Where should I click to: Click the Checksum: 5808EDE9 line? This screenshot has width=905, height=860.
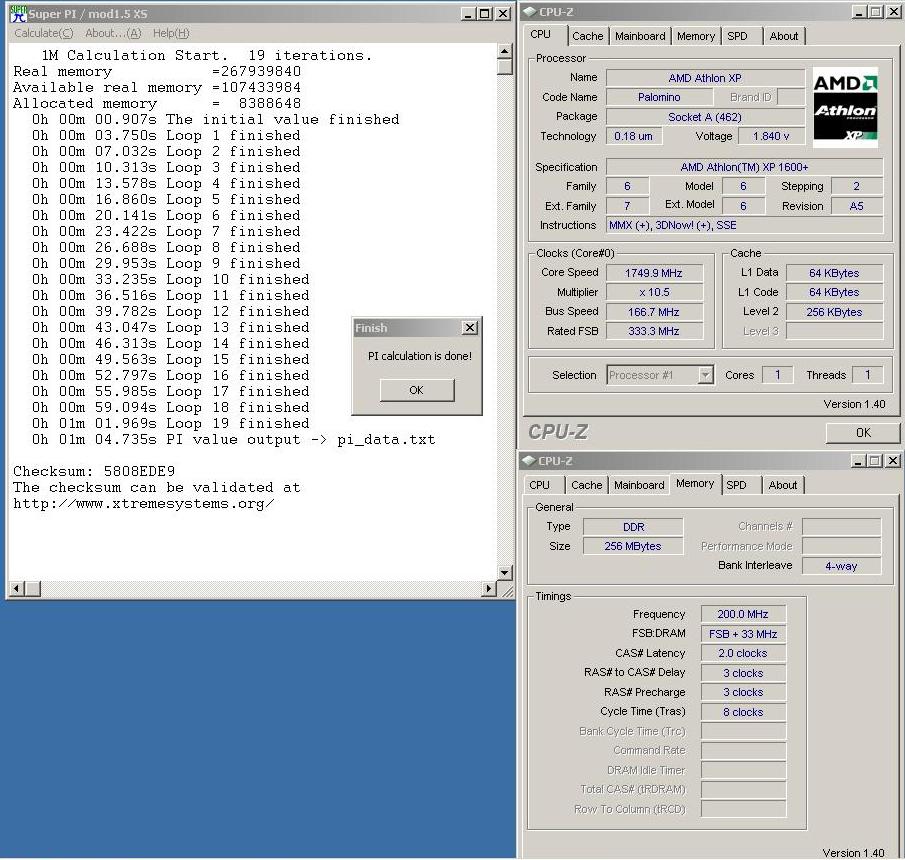pos(94,471)
